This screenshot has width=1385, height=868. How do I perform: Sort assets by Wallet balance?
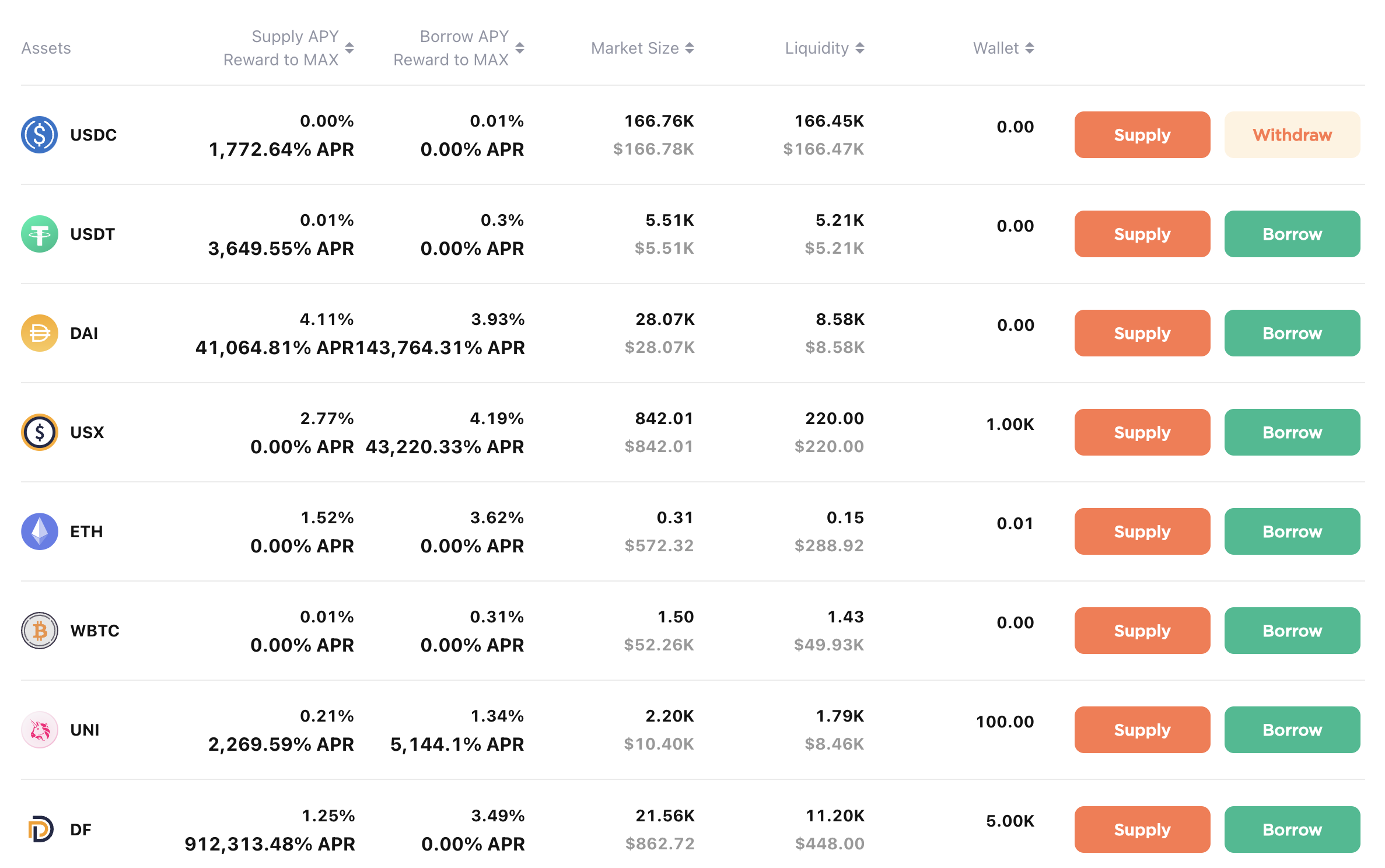pos(1030,48)
